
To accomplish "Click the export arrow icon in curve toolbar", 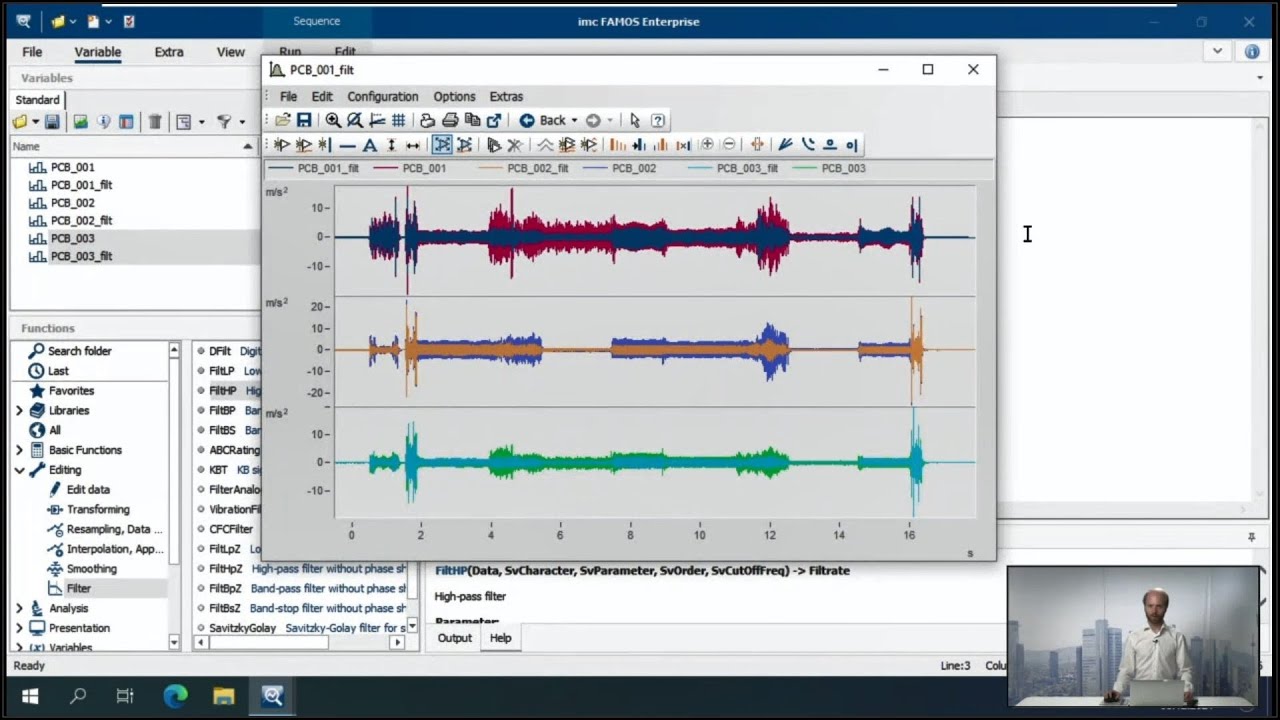I will pyautogui.click(x=494, y=120).
